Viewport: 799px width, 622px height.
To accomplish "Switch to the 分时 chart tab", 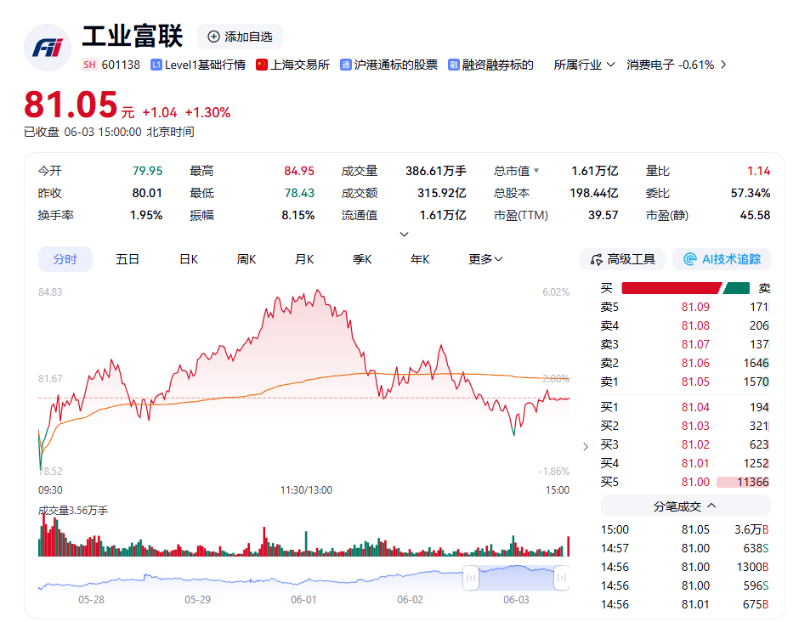I will tap(65, 259).
